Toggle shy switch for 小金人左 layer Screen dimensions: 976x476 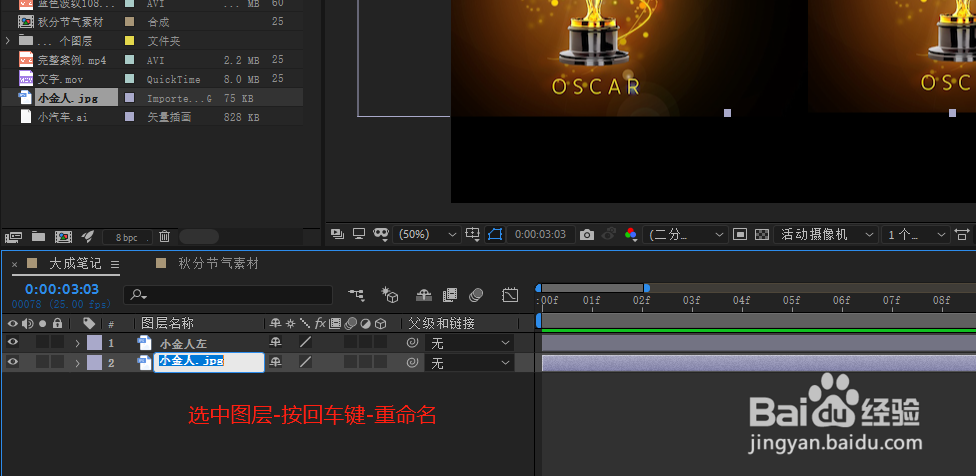click(274, 342)
